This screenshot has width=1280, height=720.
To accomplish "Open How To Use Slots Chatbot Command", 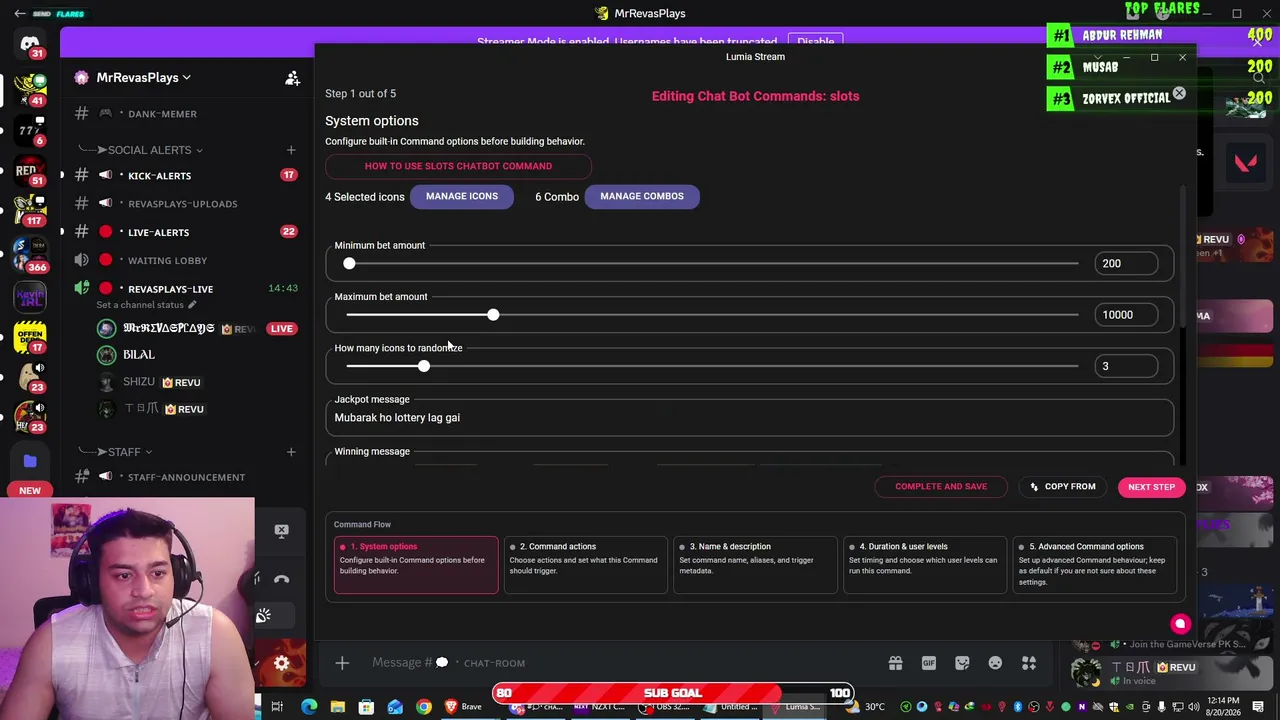I will pyautogui.click(x=458, y=166).
